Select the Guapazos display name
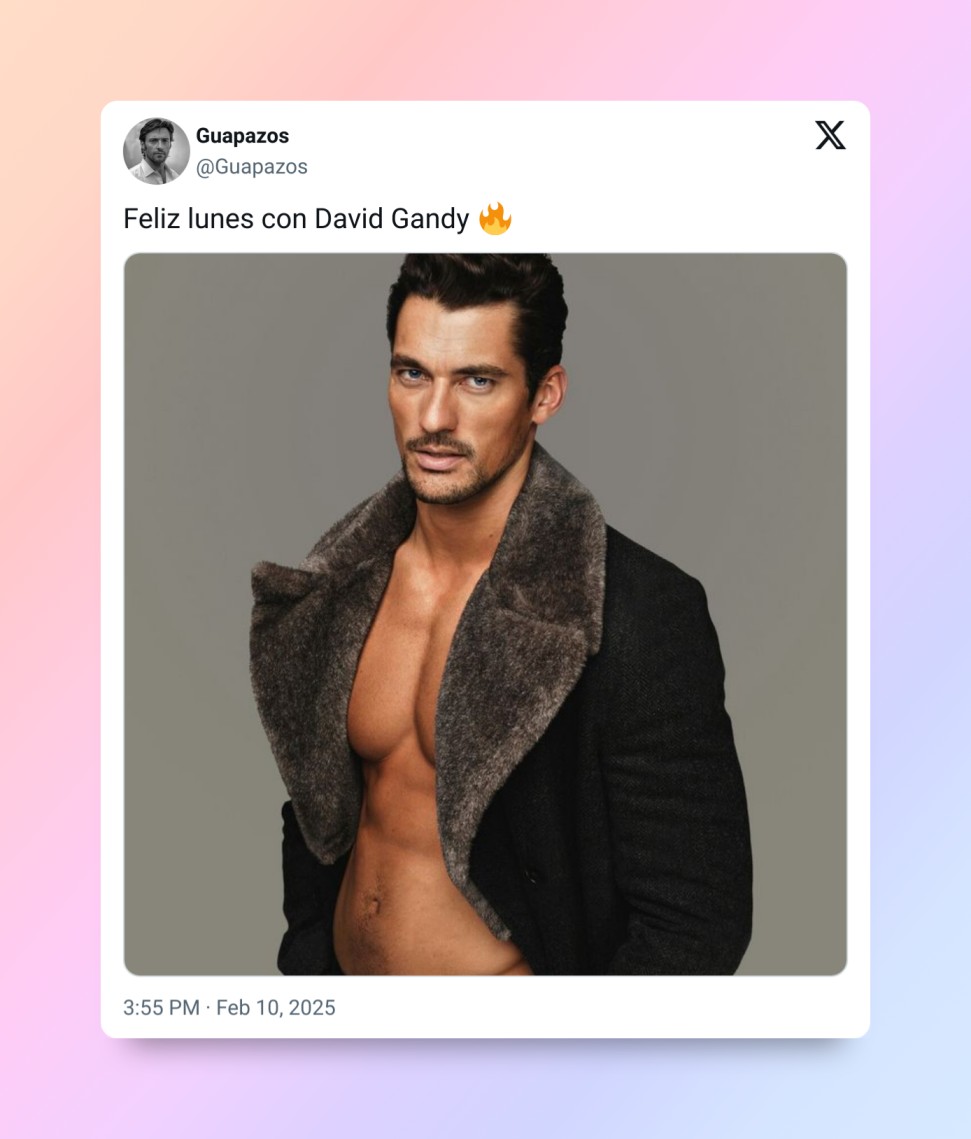This screenshot has width=971, height=1139. pos(243,136)
